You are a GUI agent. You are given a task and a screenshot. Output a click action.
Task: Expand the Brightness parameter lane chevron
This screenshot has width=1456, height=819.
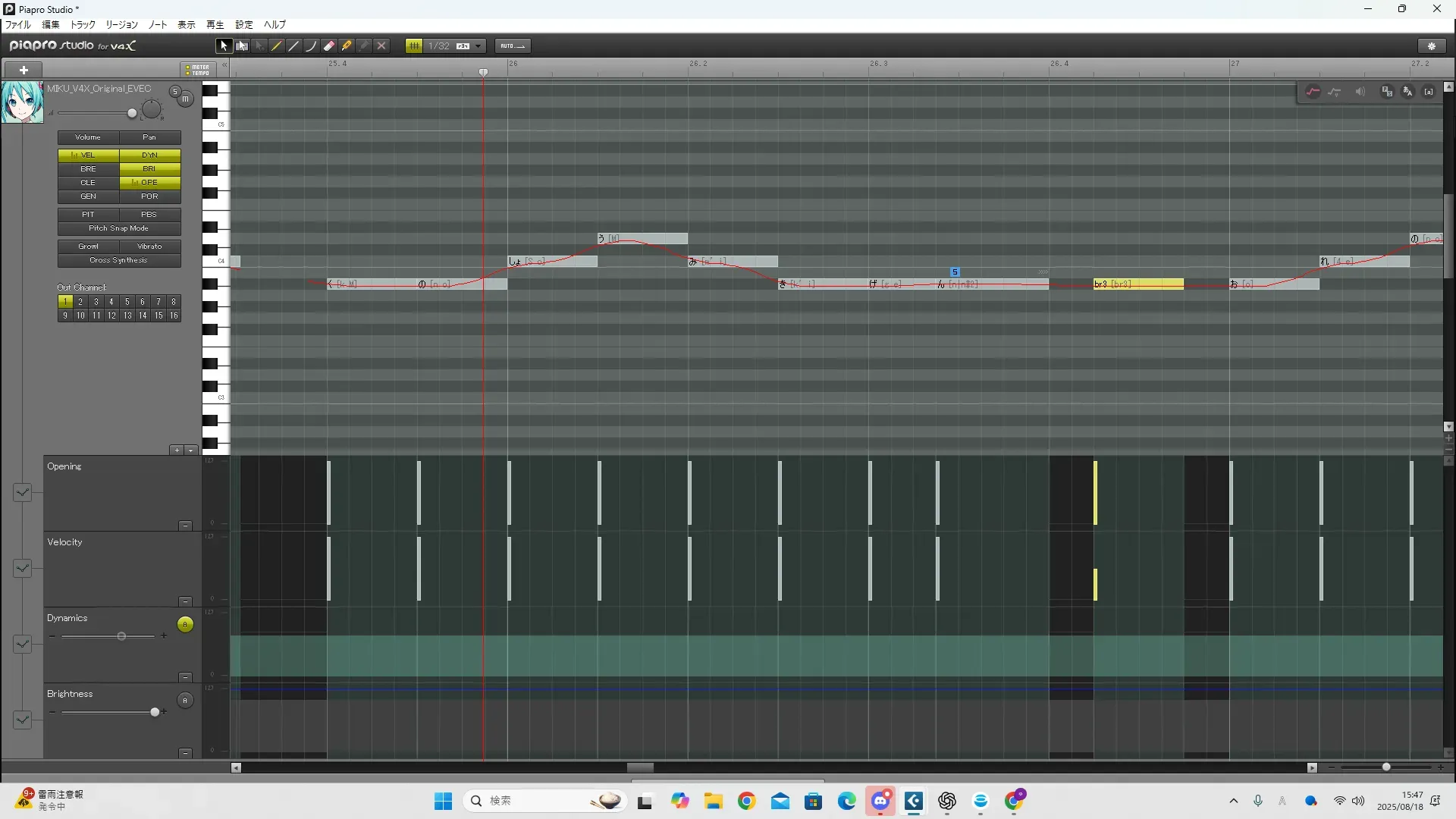[x=22, y=720]
